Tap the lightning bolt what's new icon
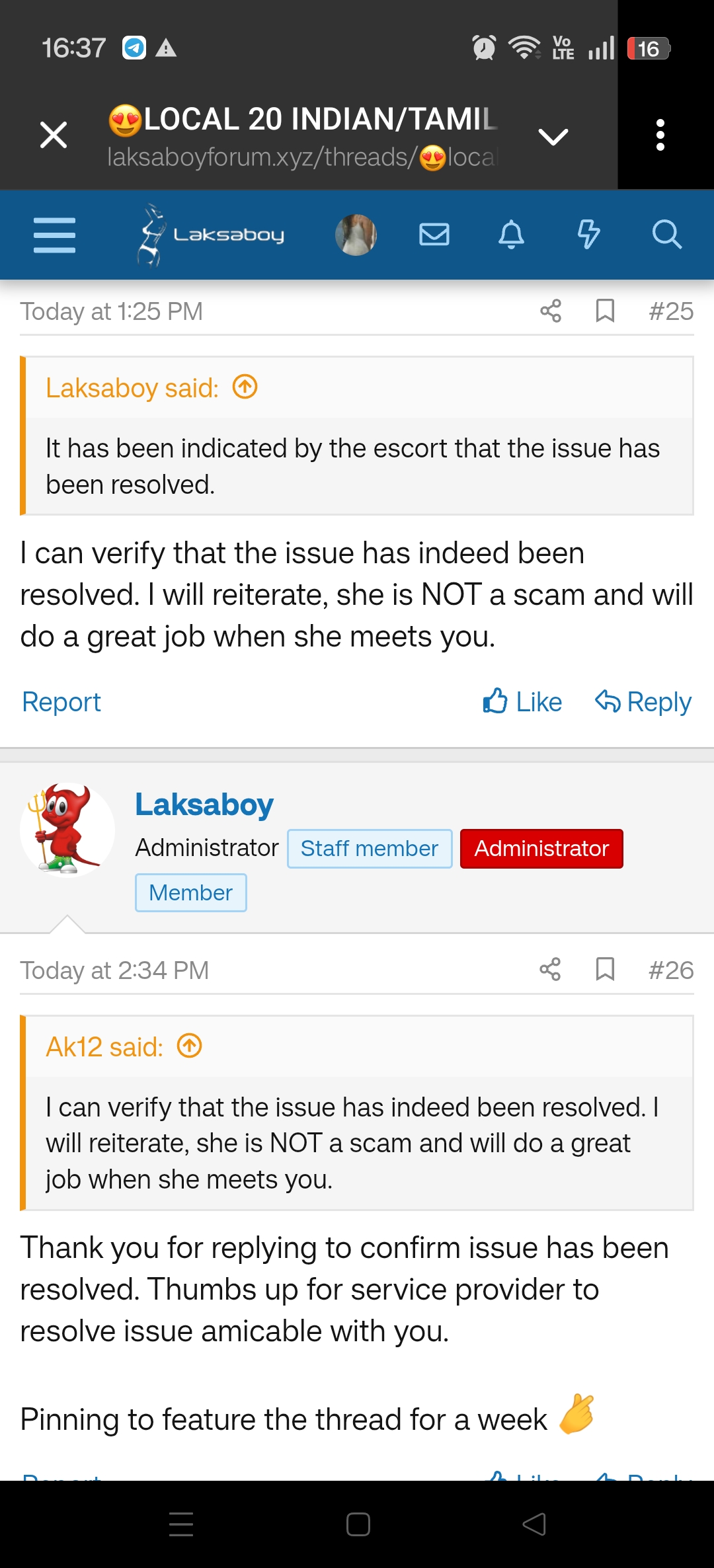This screenshot has width=714, height=1568. click(x=588, y=235)
